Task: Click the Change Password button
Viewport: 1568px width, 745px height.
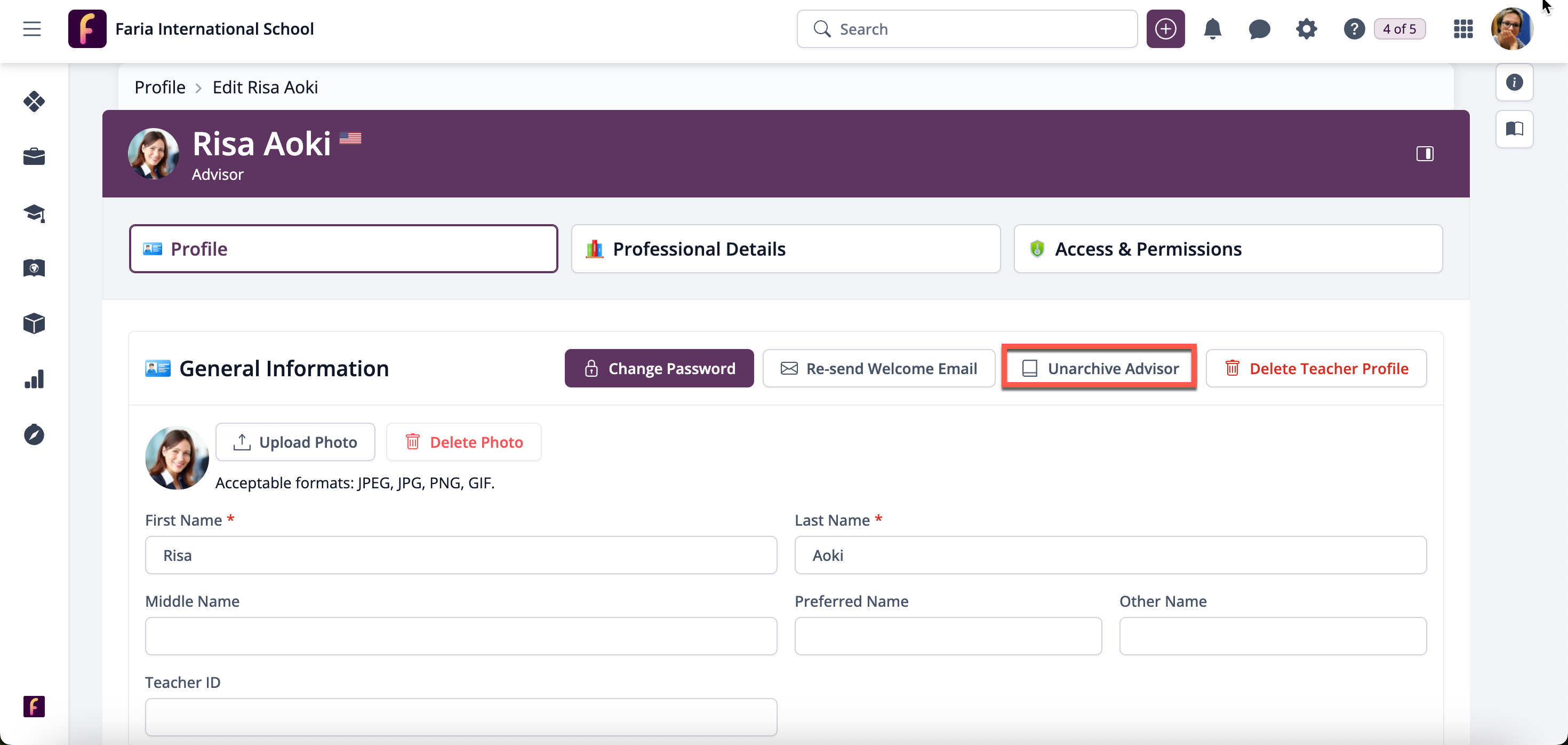Action: [659, 368]
